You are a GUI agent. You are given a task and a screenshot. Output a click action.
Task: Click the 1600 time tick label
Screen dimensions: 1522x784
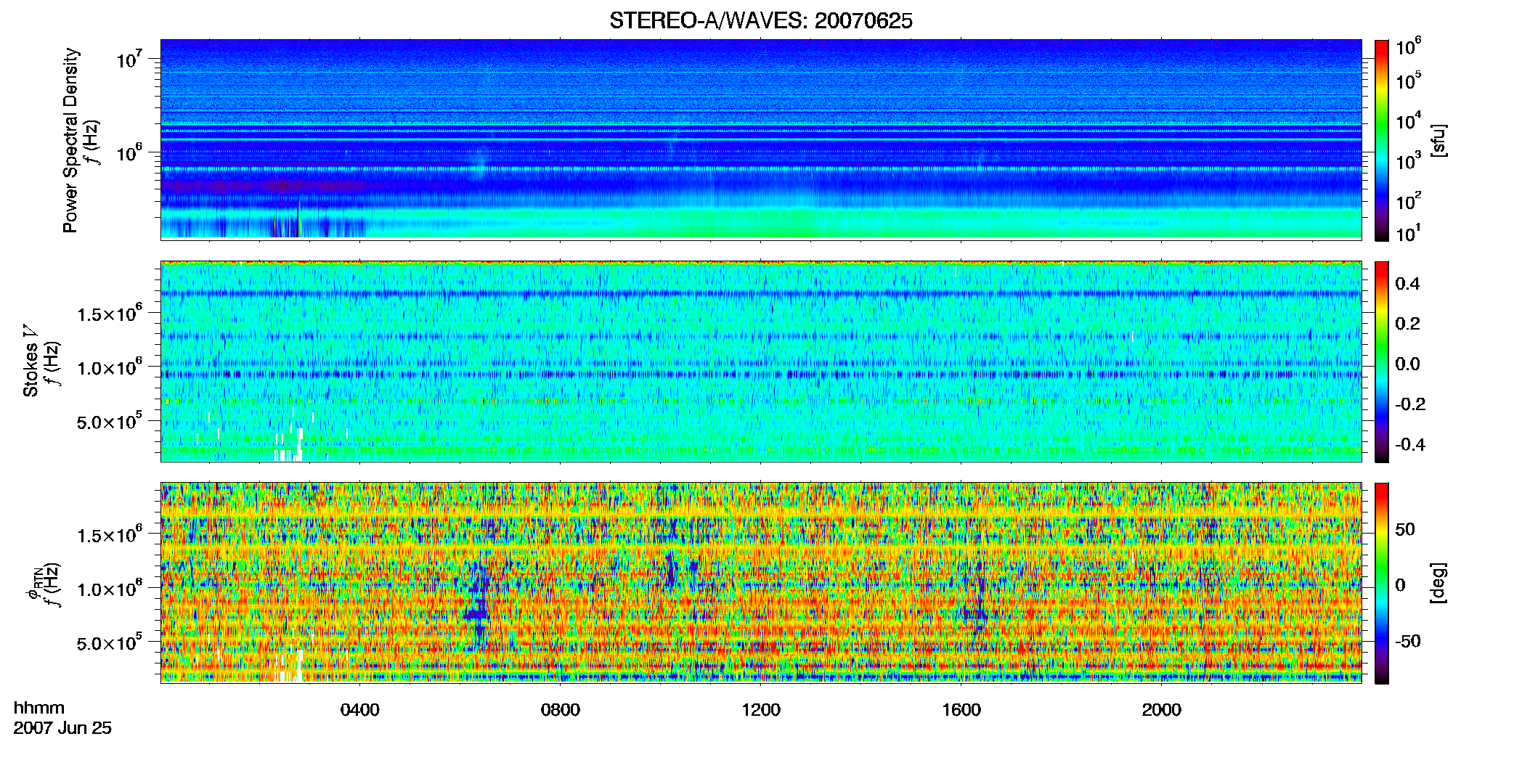pos(961,710)
